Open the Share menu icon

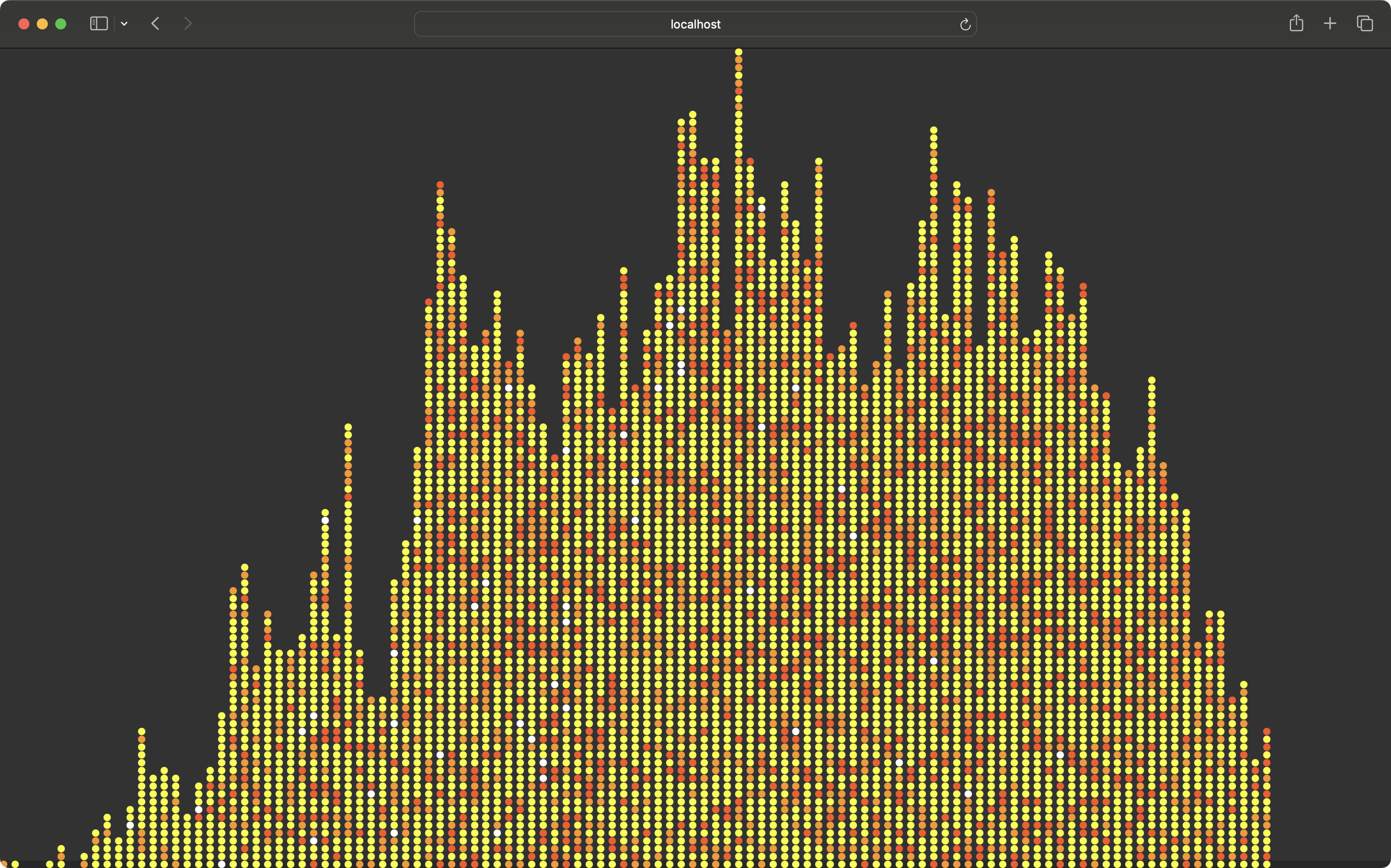point(1296,23)
